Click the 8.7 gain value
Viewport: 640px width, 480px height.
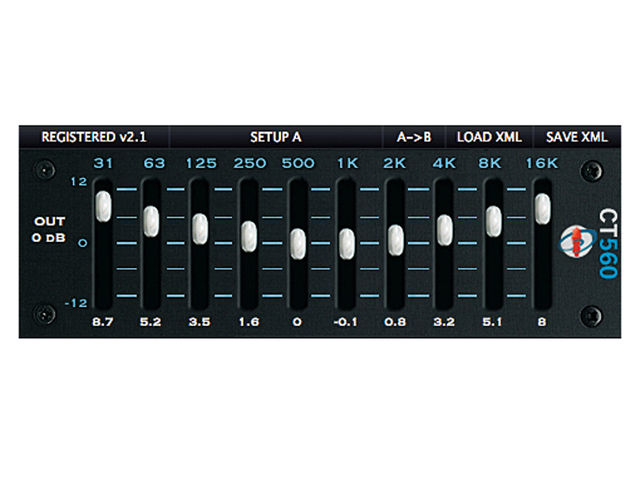(102, 322)
